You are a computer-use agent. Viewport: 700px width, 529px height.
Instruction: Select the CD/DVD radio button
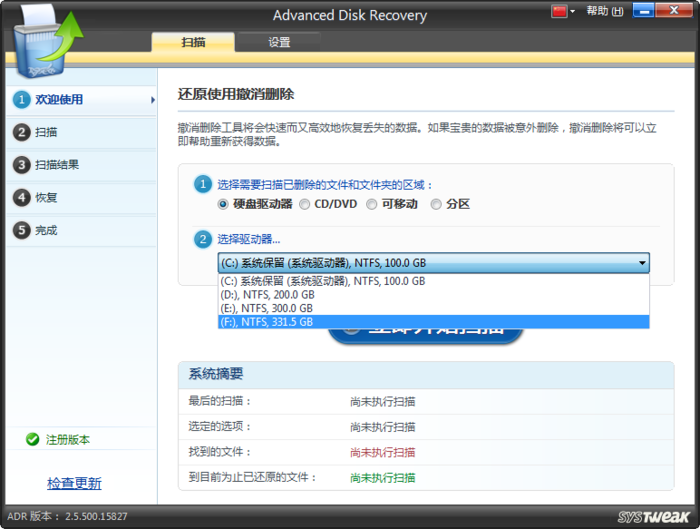(304, 204)
